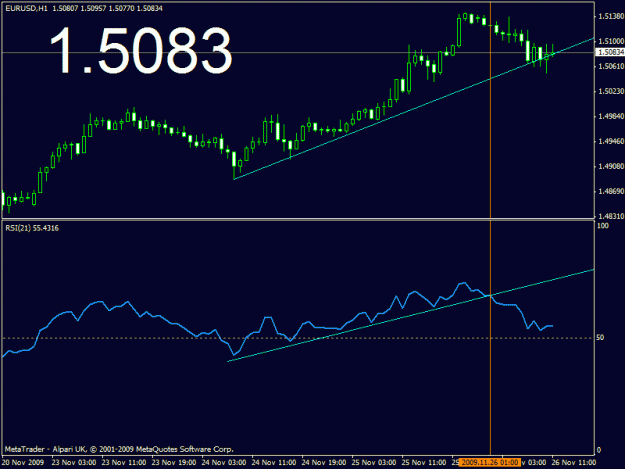
Task: Click the 1.49460 price axis label
Action: pyautogui.click(x=610, y=141)
